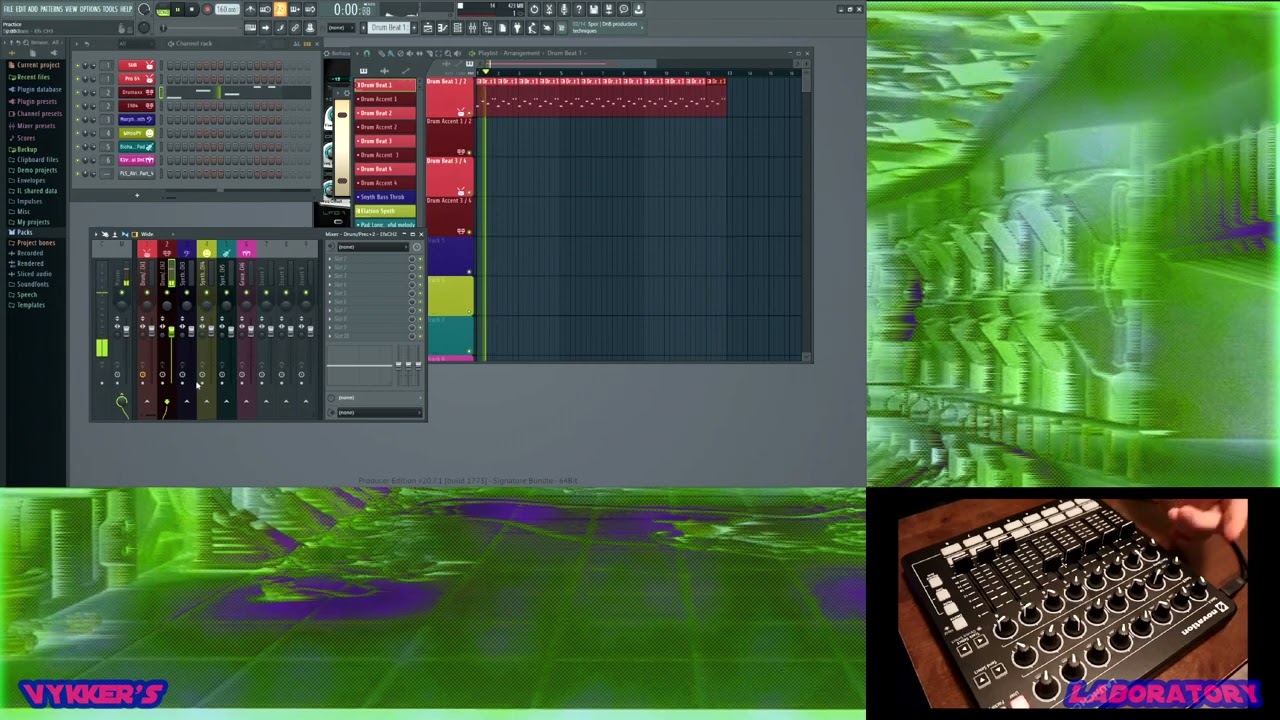Mute the Pro 64 channel LED

[x=77, y=79]
